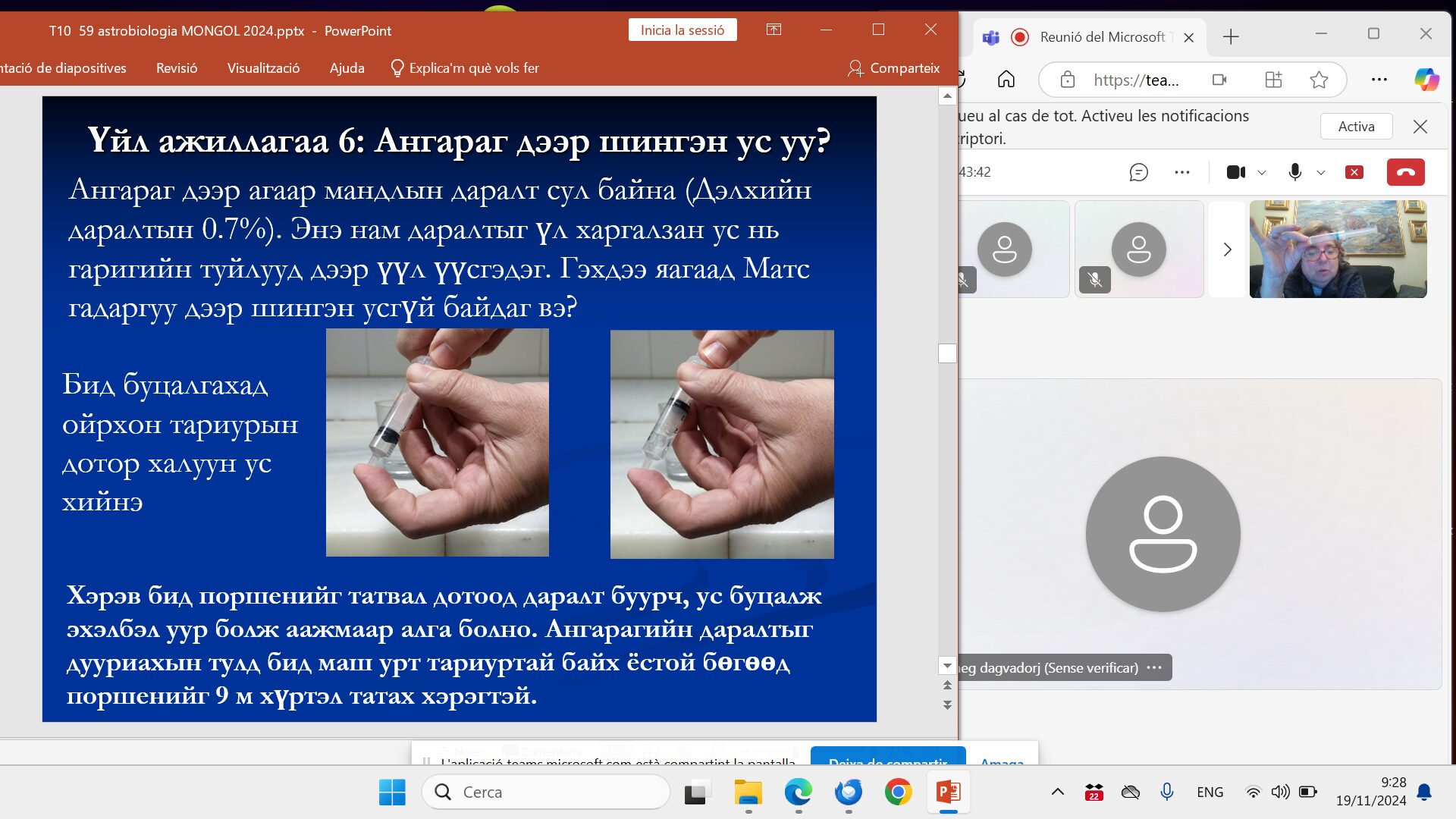
Task: Go to previous slide with double-up arrow
Action: (x=947, y=686)
